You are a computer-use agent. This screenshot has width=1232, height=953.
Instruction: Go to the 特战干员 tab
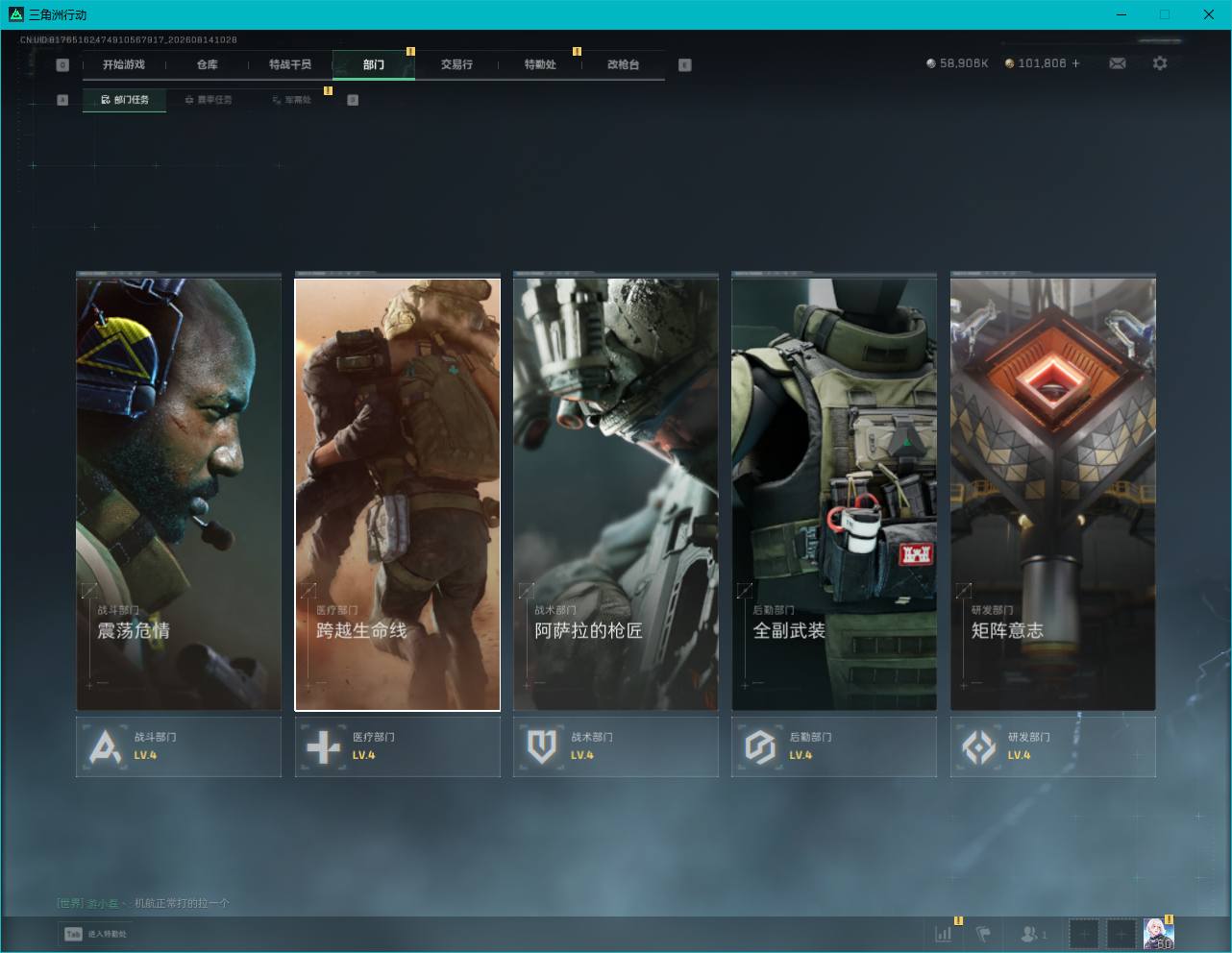[x=290, y=64]
